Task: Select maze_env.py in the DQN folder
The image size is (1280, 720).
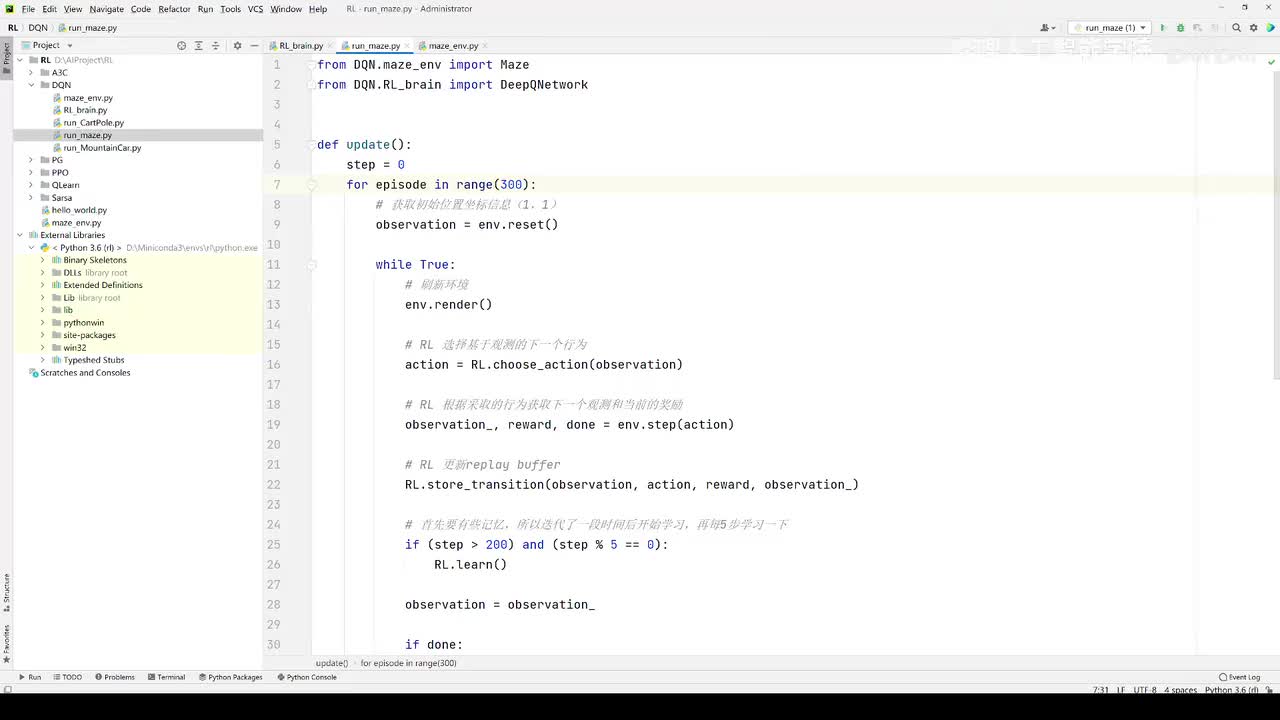Action: 88,98
